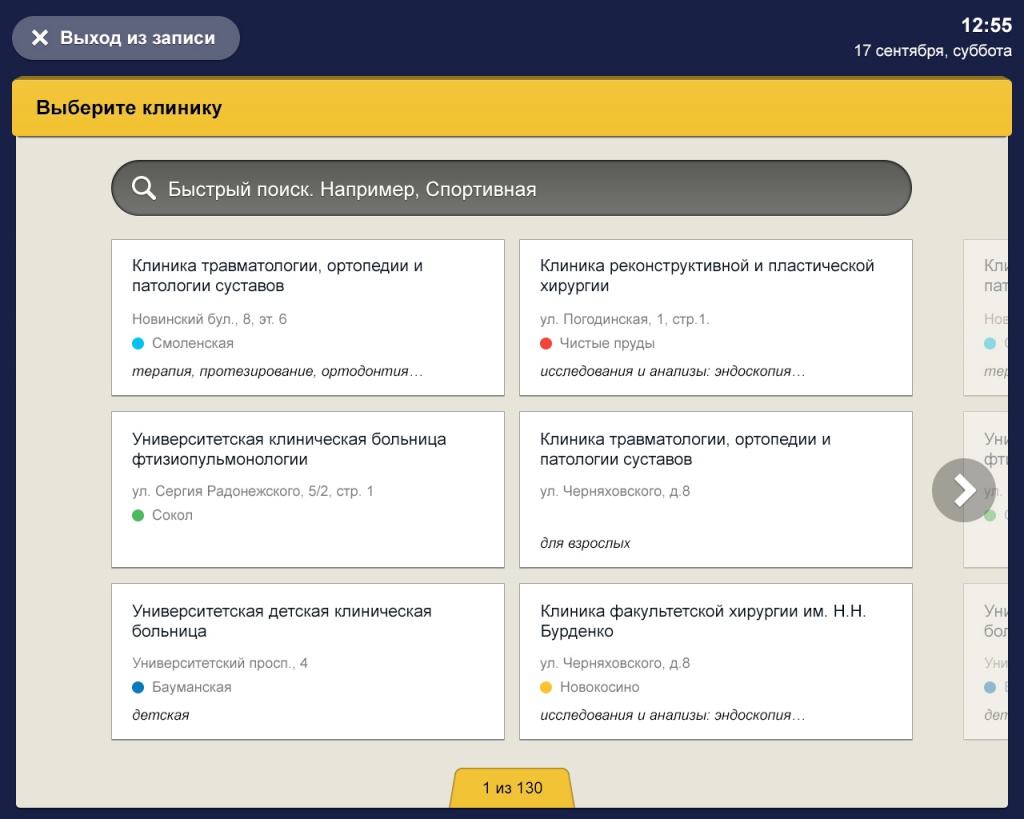Choose Клиника факультетской хирургии им. Бурденко
Screen dimensions: 1024x819
point(715,661)
